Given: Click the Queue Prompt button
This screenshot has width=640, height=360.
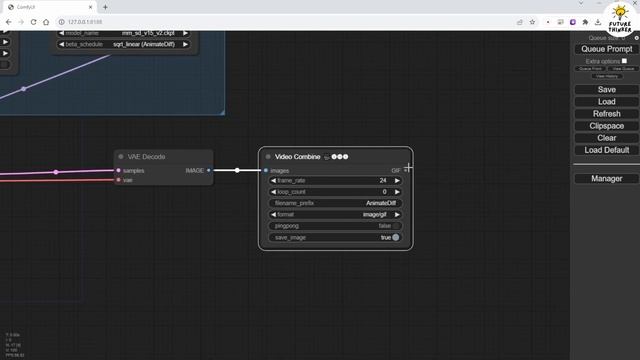Looking at the screenshot, I should pyautogui.click(x=606, y=49).
